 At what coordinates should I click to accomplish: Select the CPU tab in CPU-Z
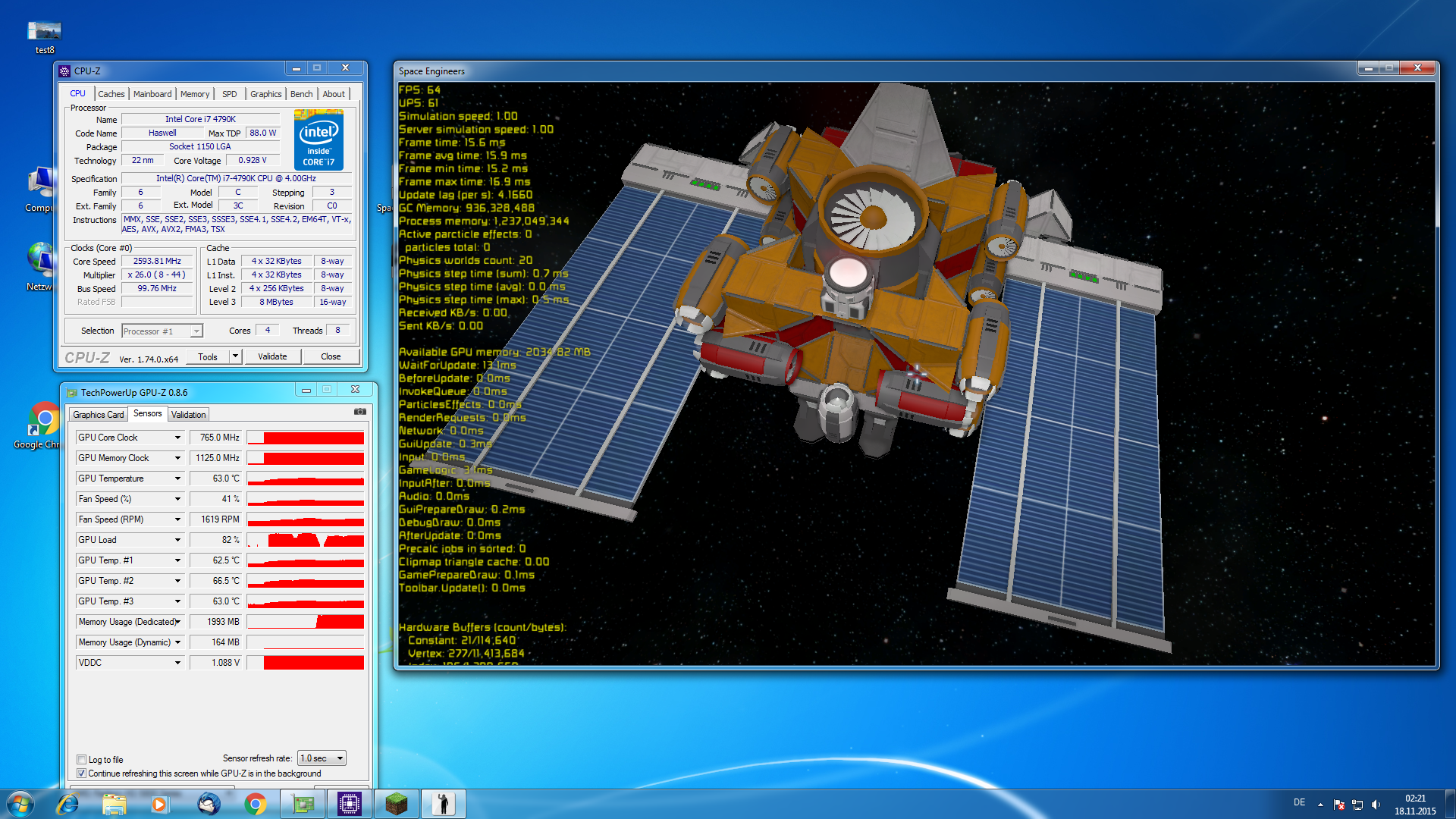(x=77, y=93)
